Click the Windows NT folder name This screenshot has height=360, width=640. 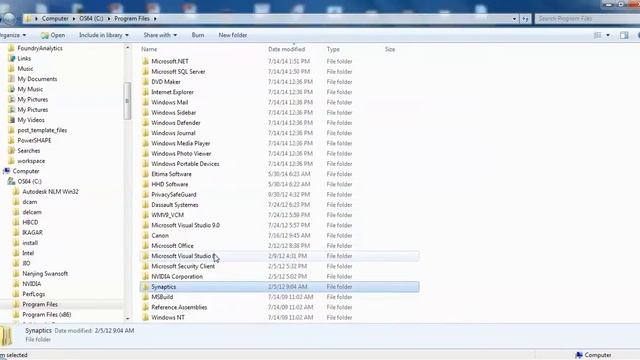(x=168, y=317)
